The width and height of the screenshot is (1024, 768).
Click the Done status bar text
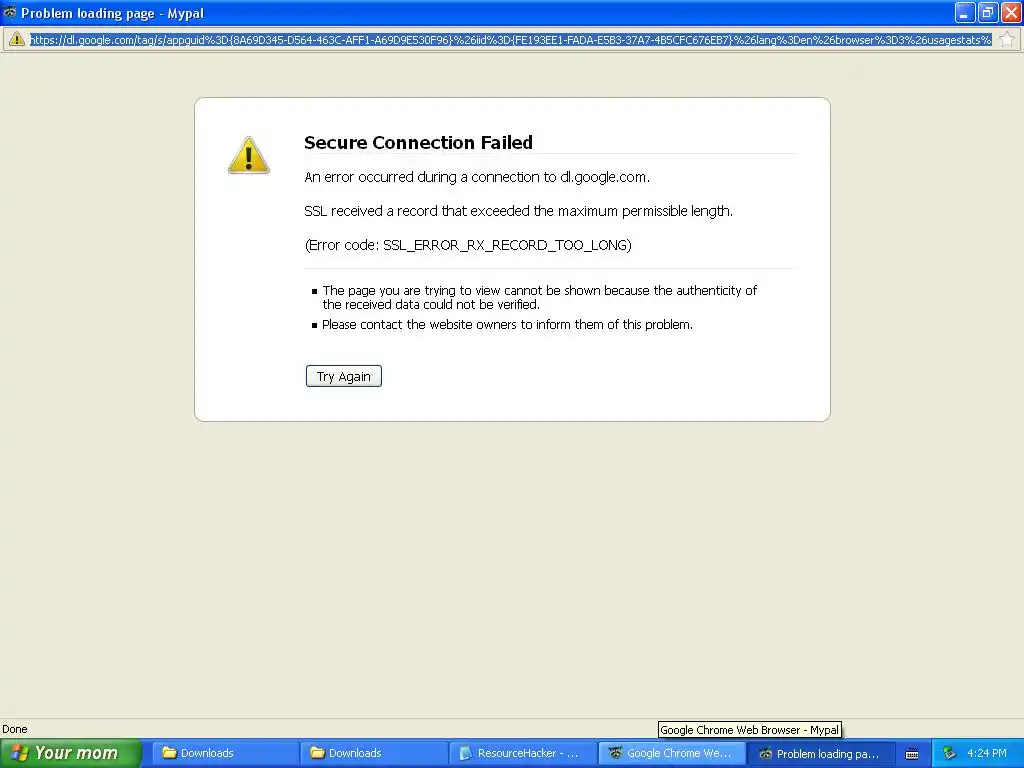tap(14, 729)
